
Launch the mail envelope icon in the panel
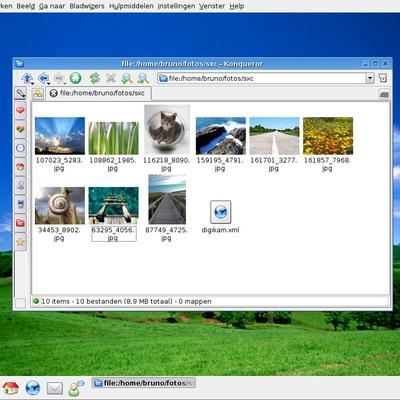click(x=54, y=388)
